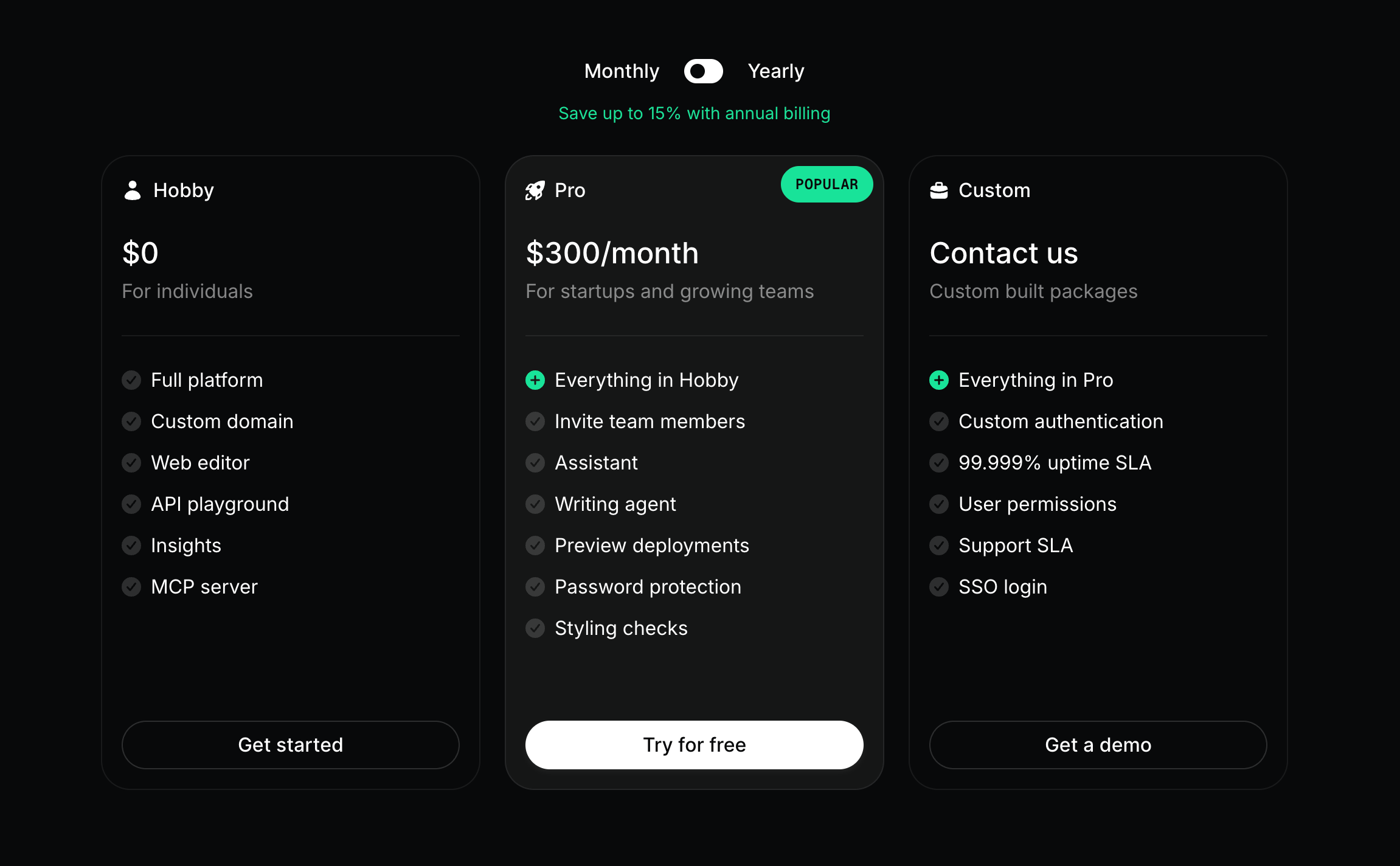Click the POPULAR badge on the Pro card
Viewport: 1400px width, 866px height.
click(x=826, y=184)
